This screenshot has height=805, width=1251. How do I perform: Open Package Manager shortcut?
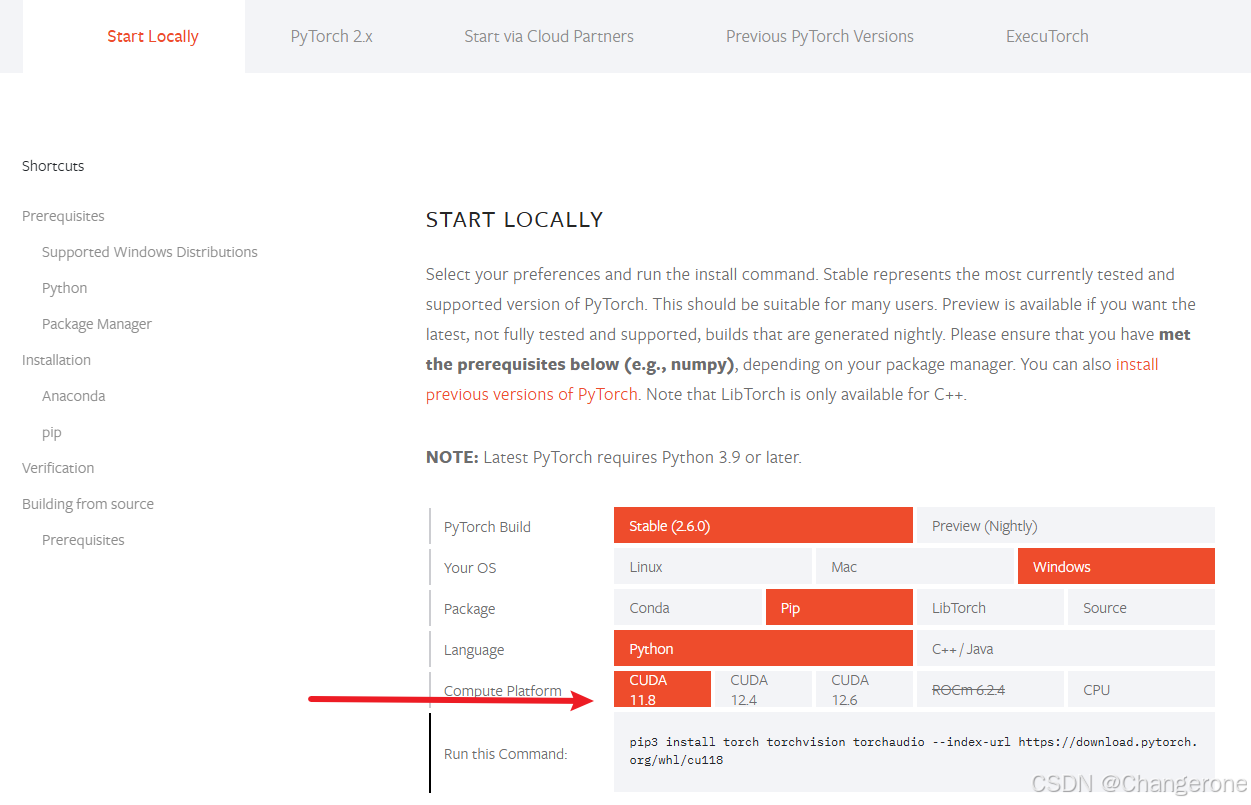tap(97, 324)
